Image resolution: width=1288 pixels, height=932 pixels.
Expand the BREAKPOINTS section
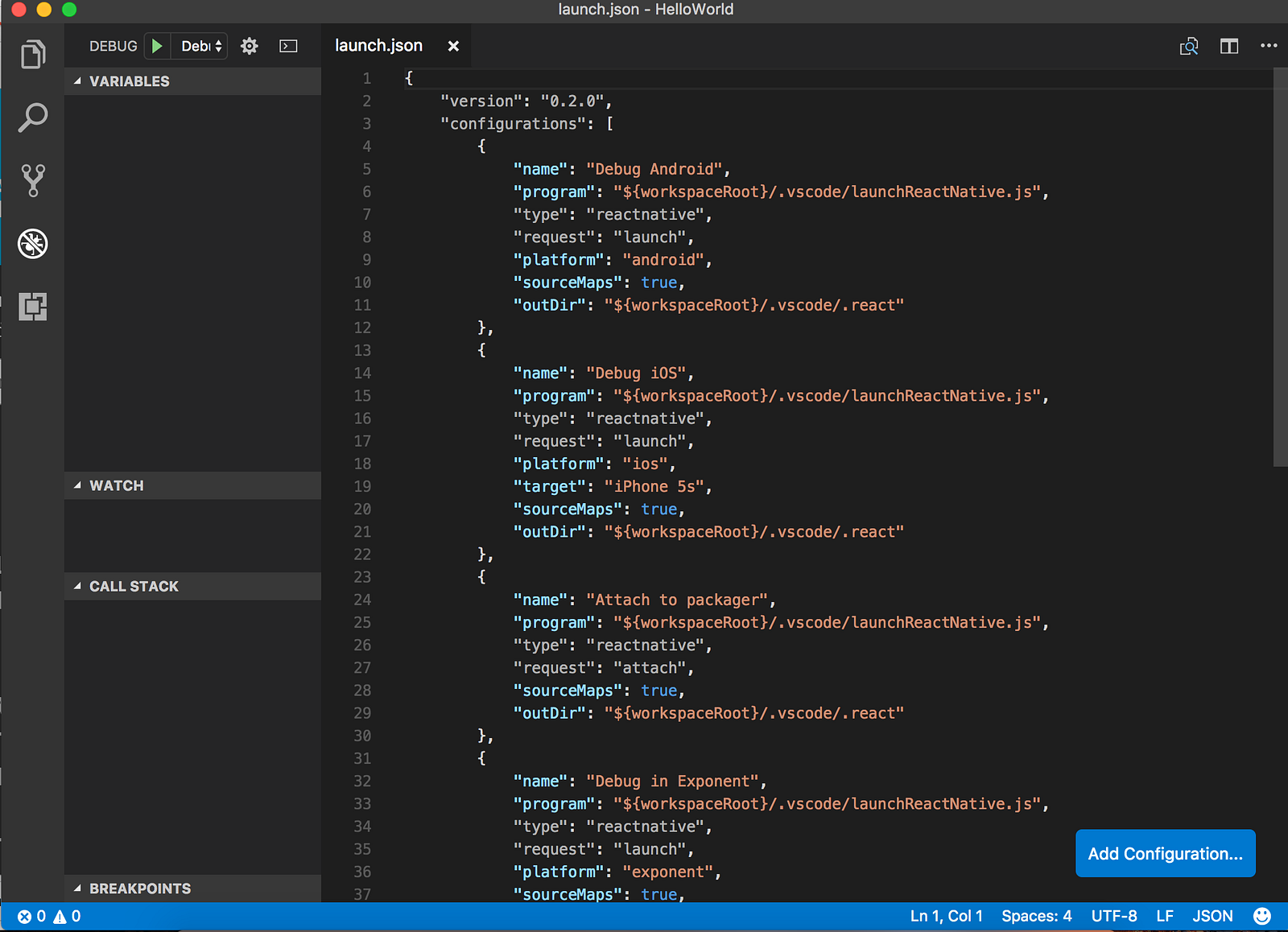tap(139, 889)
